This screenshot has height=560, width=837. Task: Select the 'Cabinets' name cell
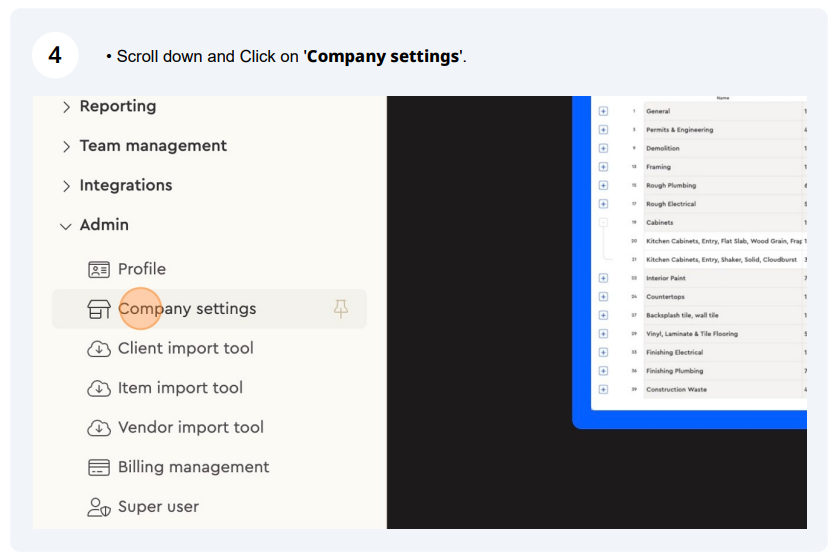[x=723, y=223]
